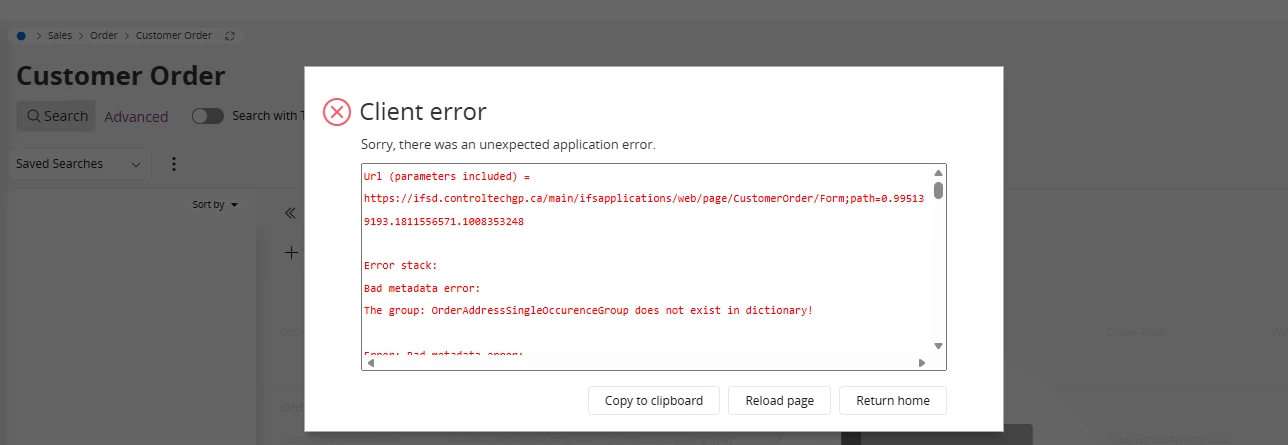This screenshot has height=445, width=1288.
Task: Click the plus add new icon
Action: pos(291,253)
